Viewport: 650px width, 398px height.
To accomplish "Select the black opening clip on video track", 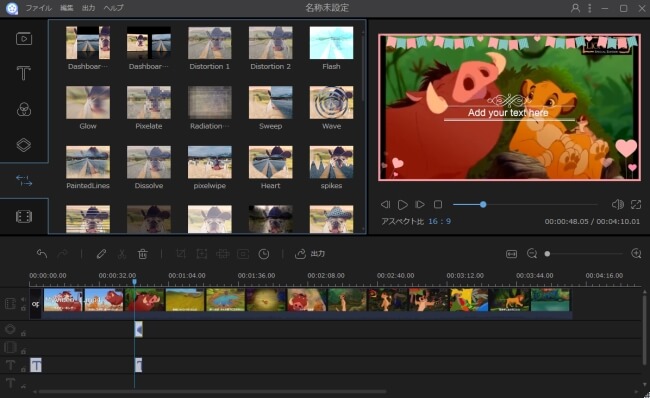I will click(36, 304).
